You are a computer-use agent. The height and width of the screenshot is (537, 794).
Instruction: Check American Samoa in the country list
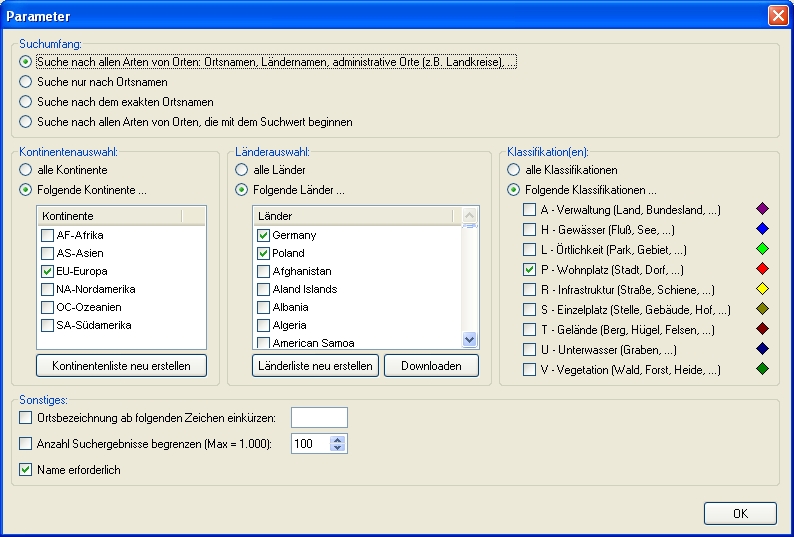point(263,343)
